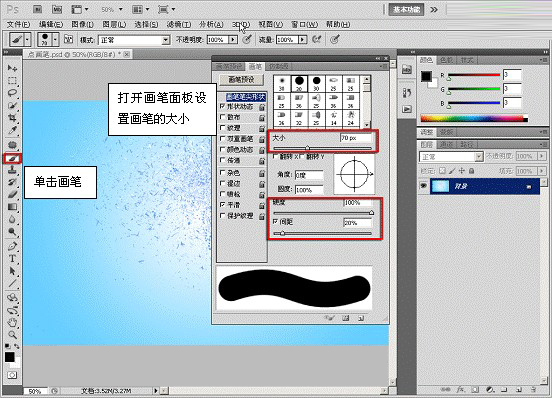Open the Actions panel play icon in dock
Image resolution: width=552 pixels, height=398 pixels.
[407, 109]
